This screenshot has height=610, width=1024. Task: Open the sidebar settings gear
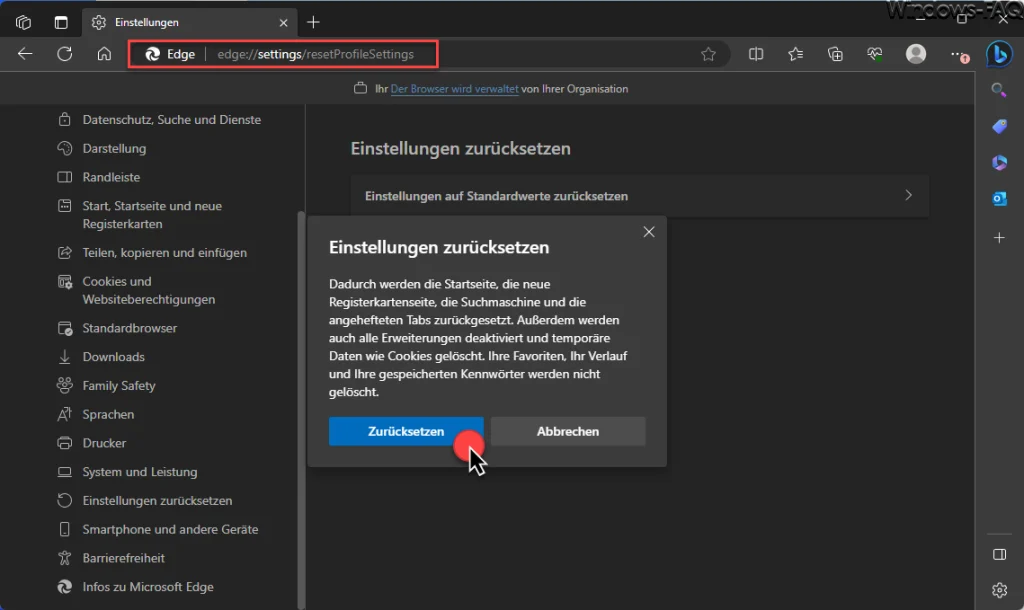[x=999, y=590]
